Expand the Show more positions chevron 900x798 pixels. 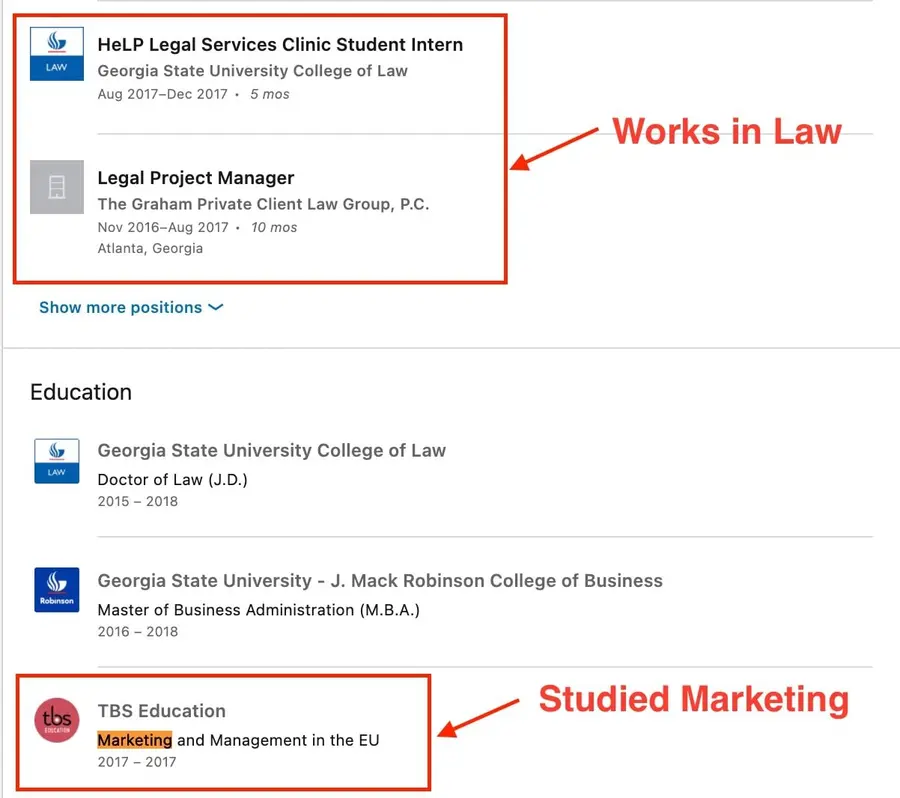[215, 308]
